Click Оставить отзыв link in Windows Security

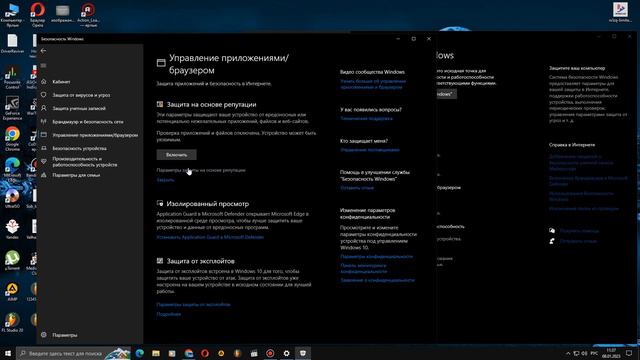(x=357, y=188)
